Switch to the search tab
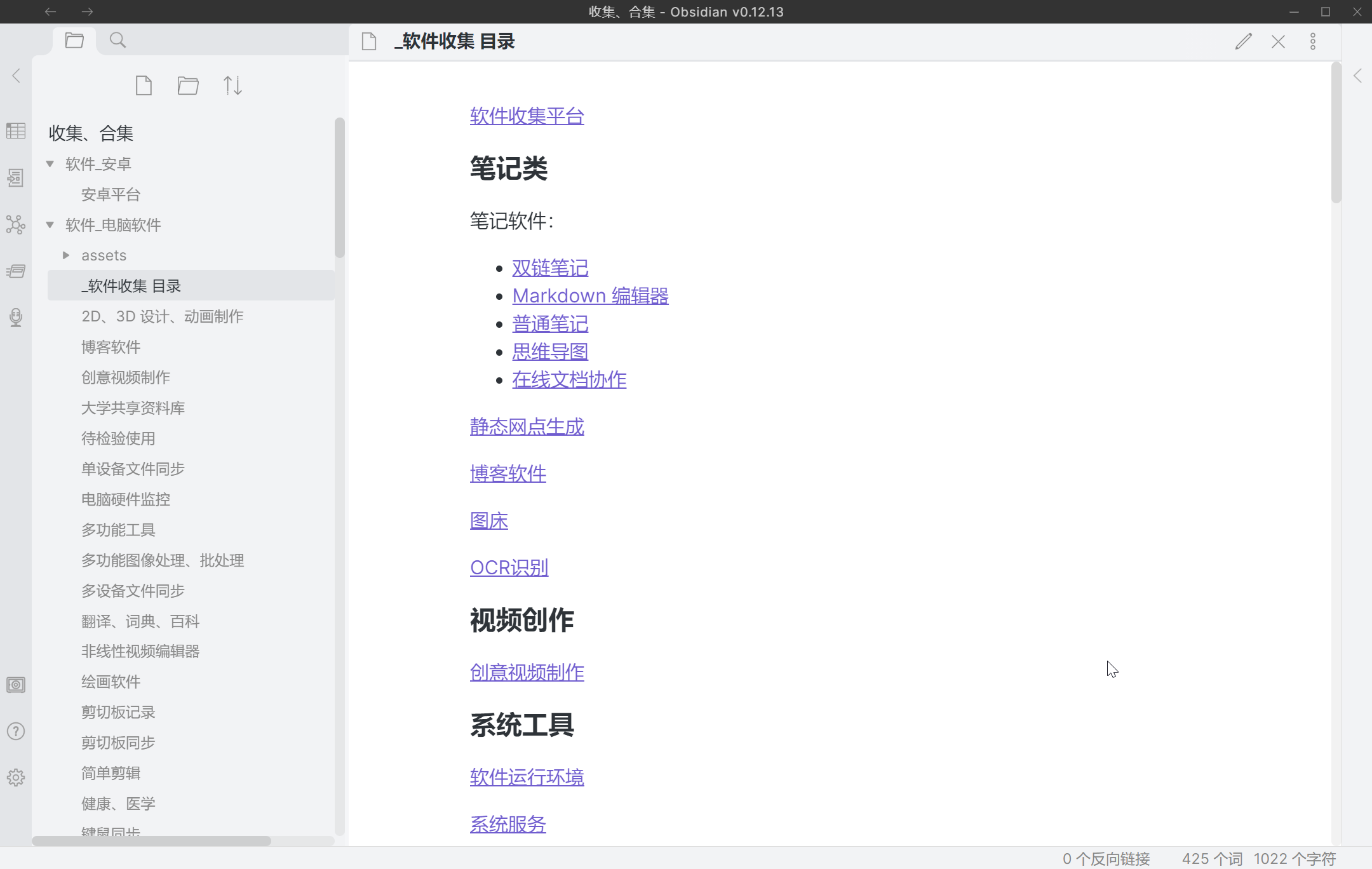This screenshot has height=869, width=1372. [118, 41]
